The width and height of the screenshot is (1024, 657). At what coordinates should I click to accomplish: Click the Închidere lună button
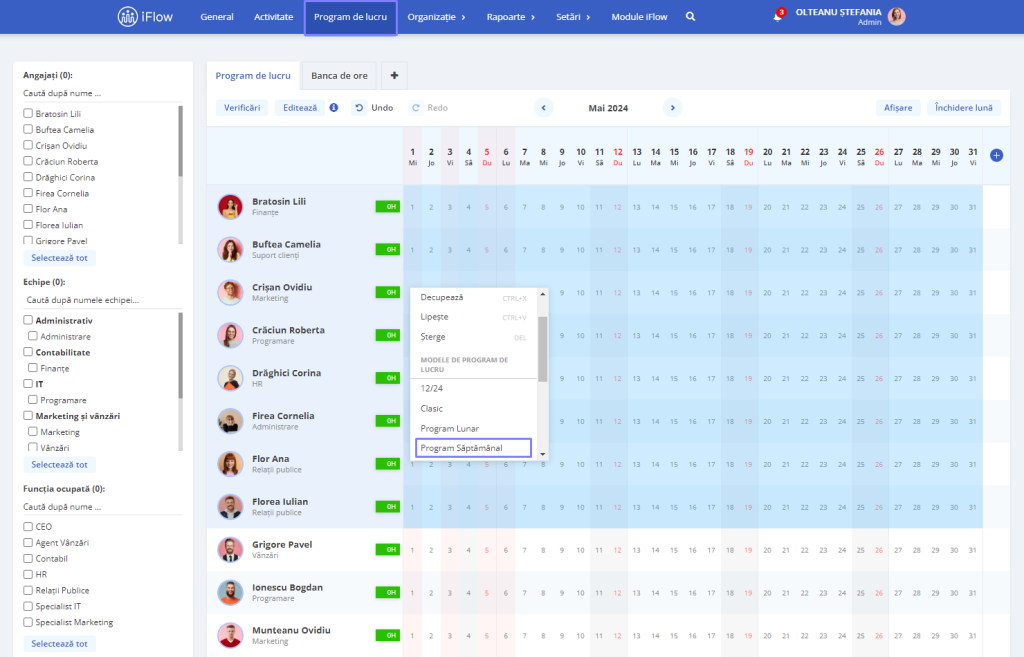point(963,108)
